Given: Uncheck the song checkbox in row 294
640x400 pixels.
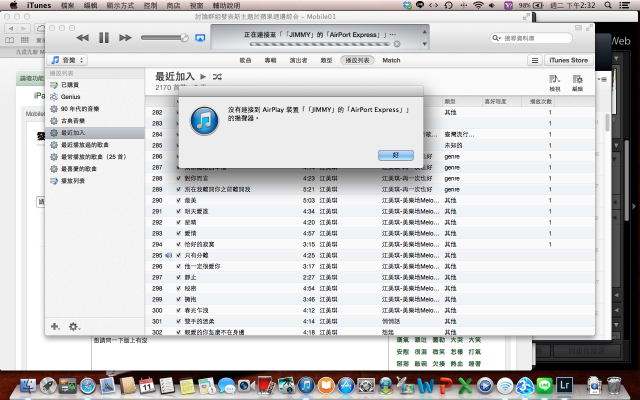Looking at the screenshot, I should click(178, 244).
